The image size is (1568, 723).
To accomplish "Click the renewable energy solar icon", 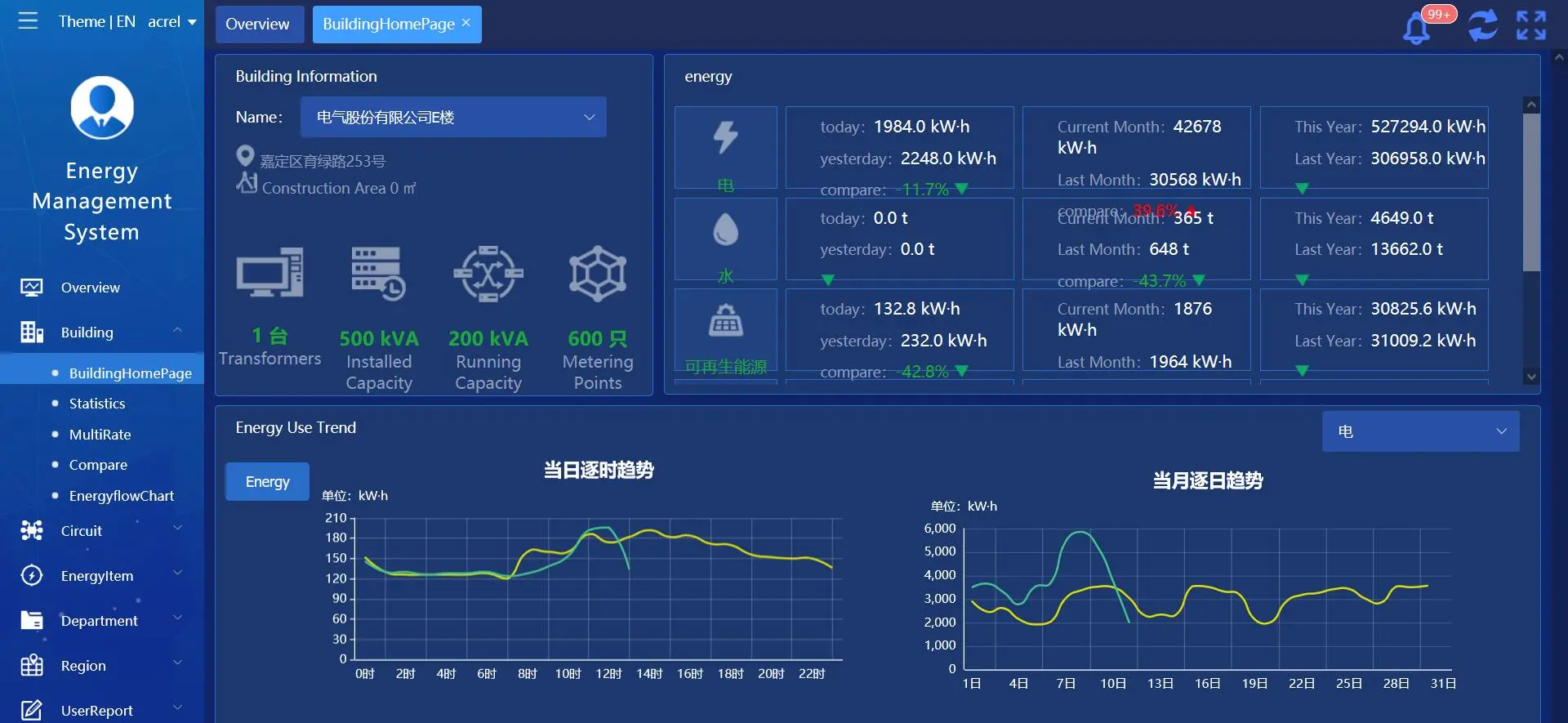I will pos(726,320).
